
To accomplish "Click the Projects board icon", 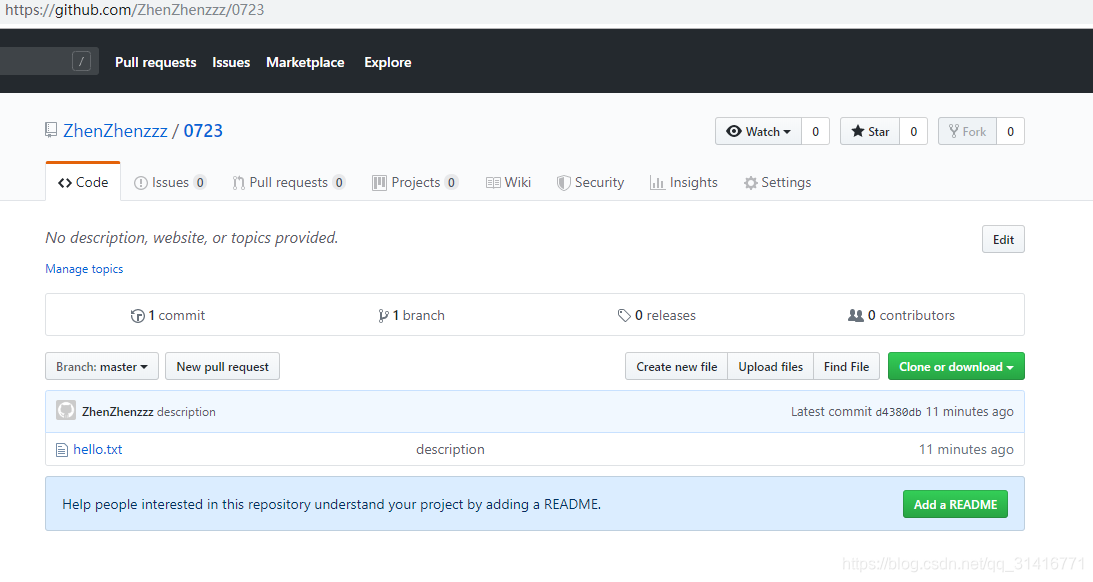I will [379, 183].
